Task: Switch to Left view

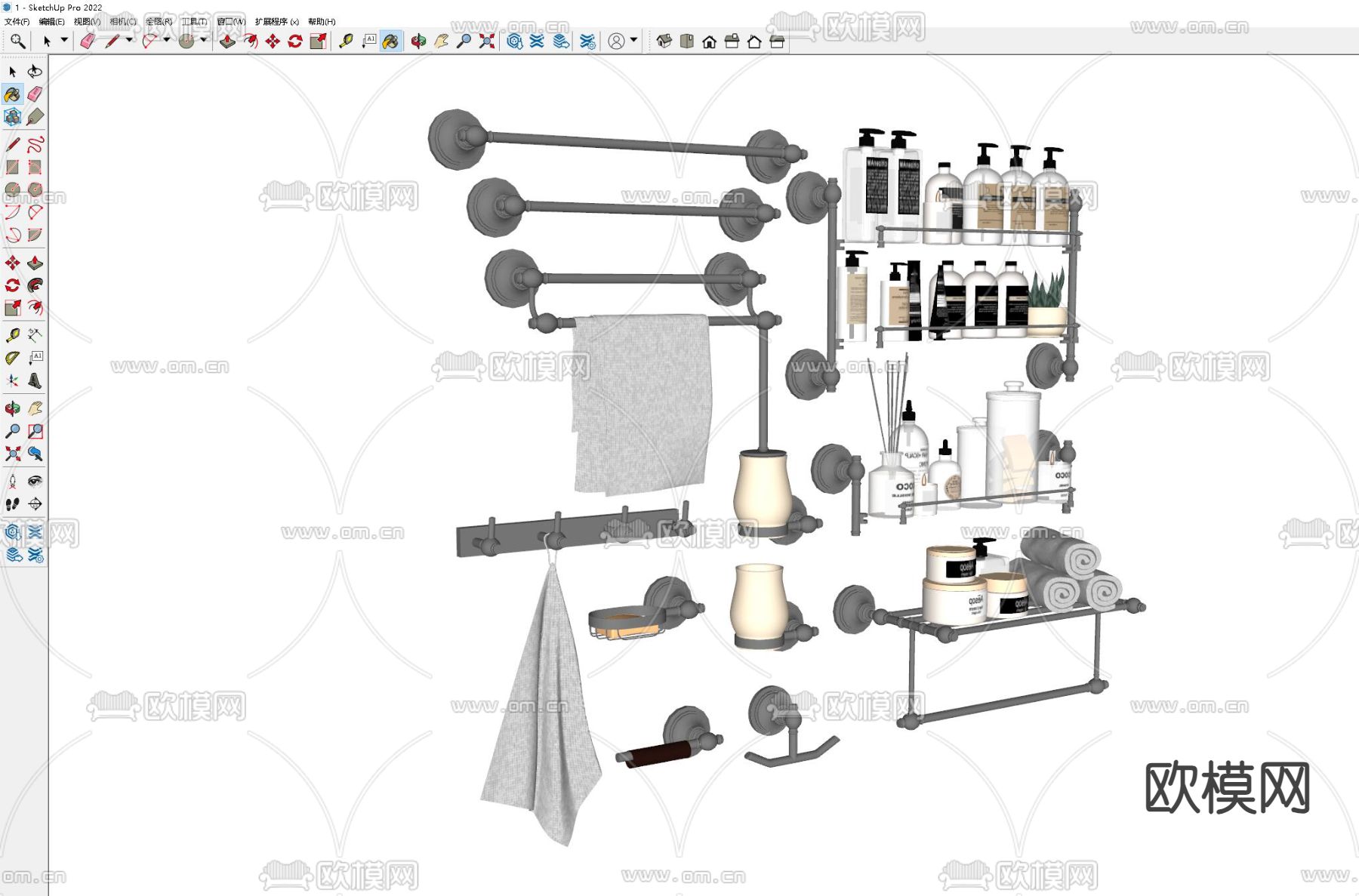Action: 777,41
